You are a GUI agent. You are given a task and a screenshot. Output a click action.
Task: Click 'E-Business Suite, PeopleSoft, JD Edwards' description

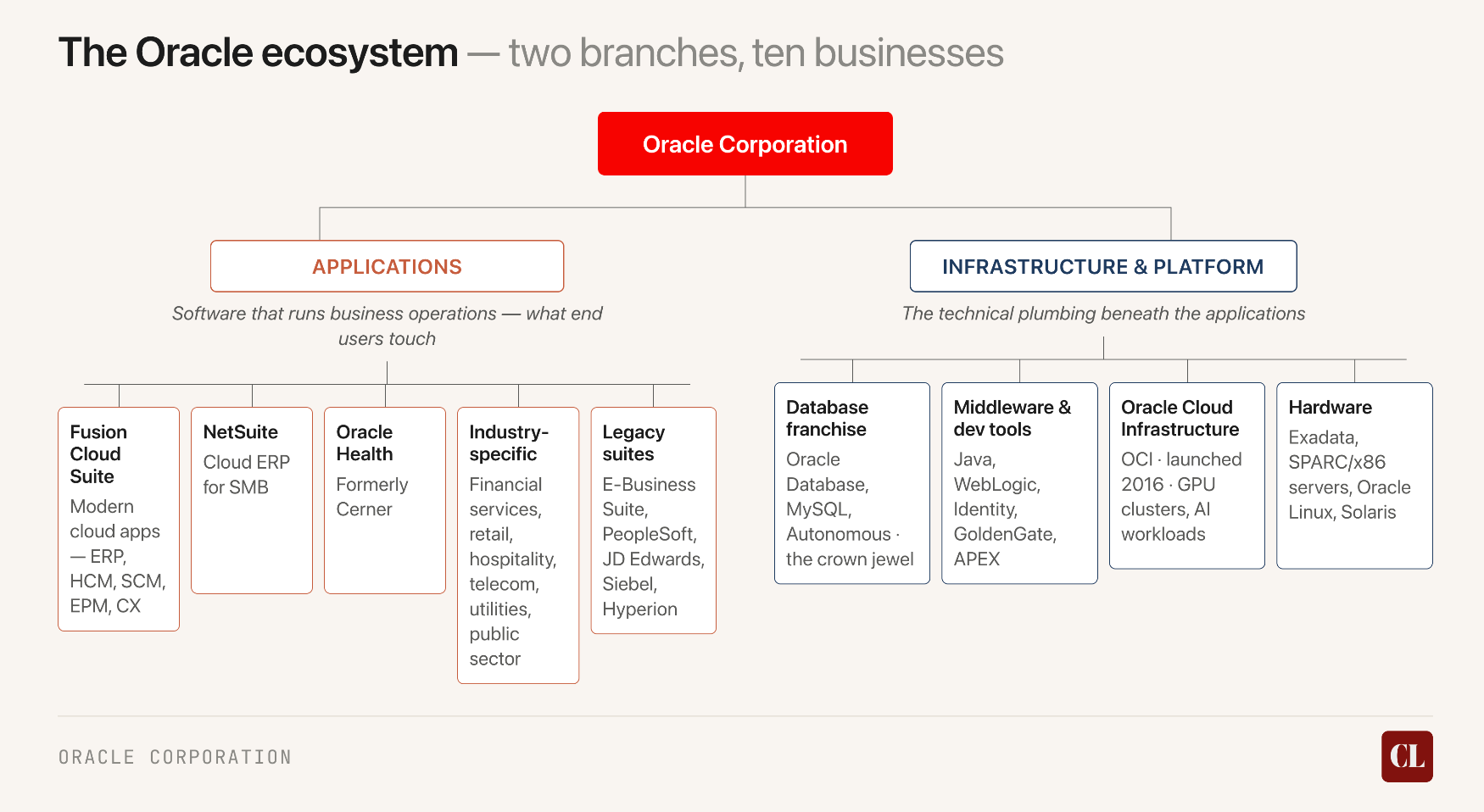[x=653, y=547]
